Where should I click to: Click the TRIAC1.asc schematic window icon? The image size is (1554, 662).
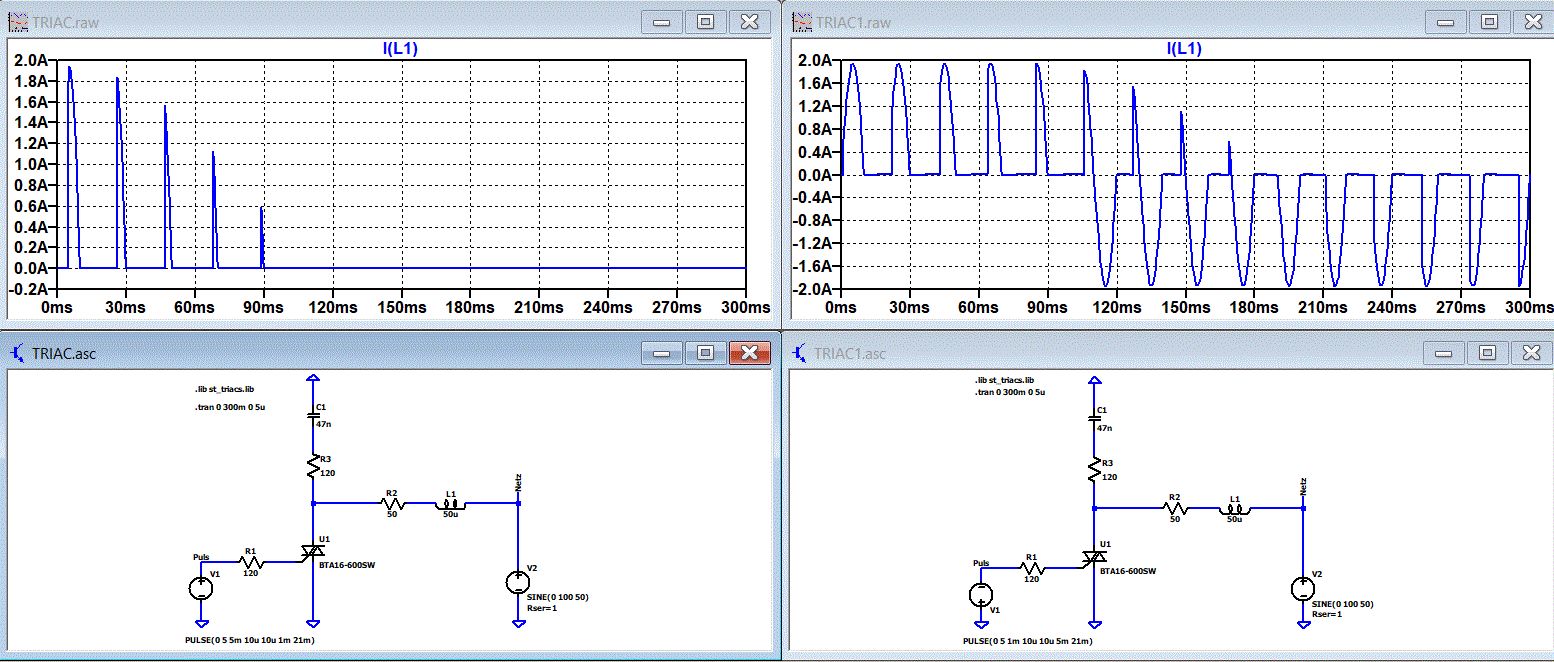(799, 353)
